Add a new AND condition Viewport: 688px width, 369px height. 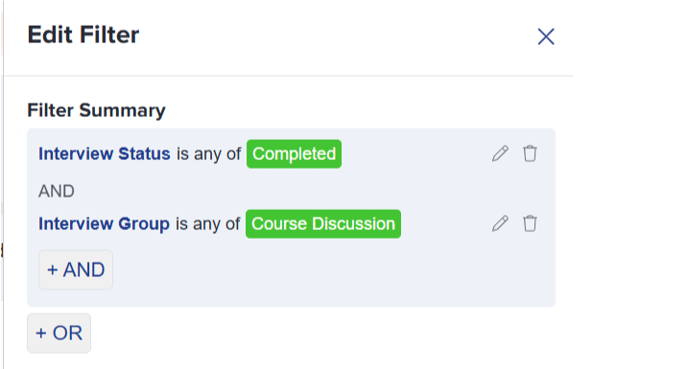(75, 270)
